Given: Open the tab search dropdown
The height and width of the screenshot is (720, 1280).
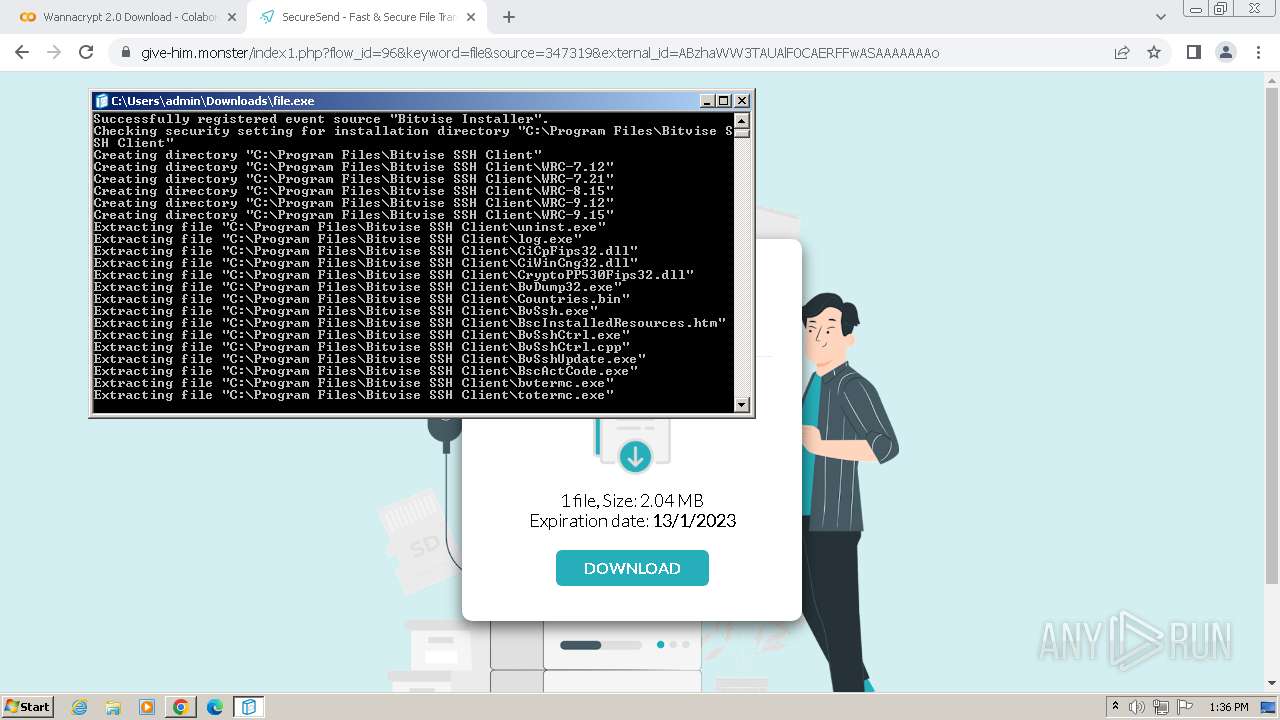Looking at the screenshot, I should [x=1161, y=17].
